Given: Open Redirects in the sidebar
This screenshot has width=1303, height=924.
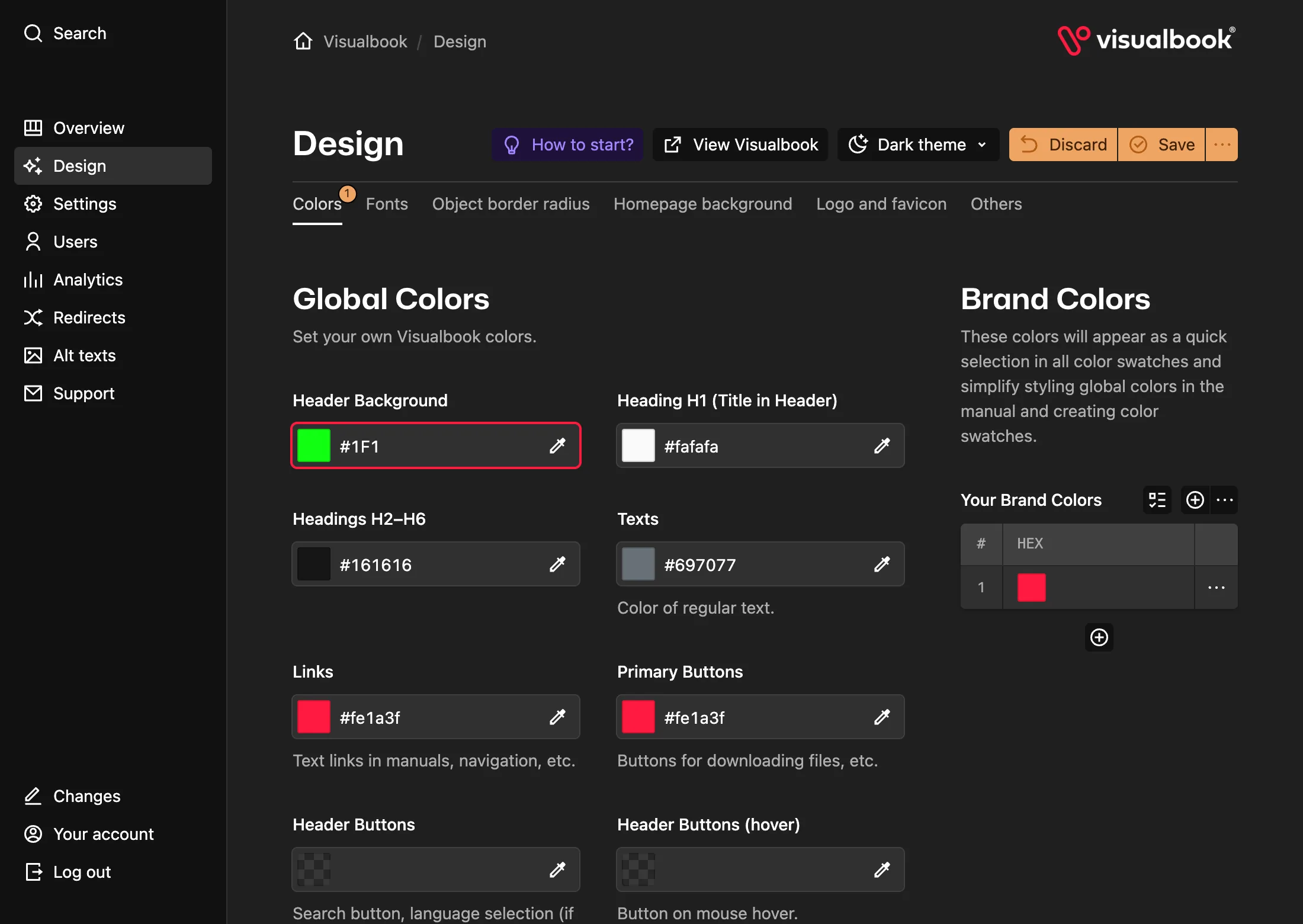Looking at the screenshot, I should click(113, 317).
